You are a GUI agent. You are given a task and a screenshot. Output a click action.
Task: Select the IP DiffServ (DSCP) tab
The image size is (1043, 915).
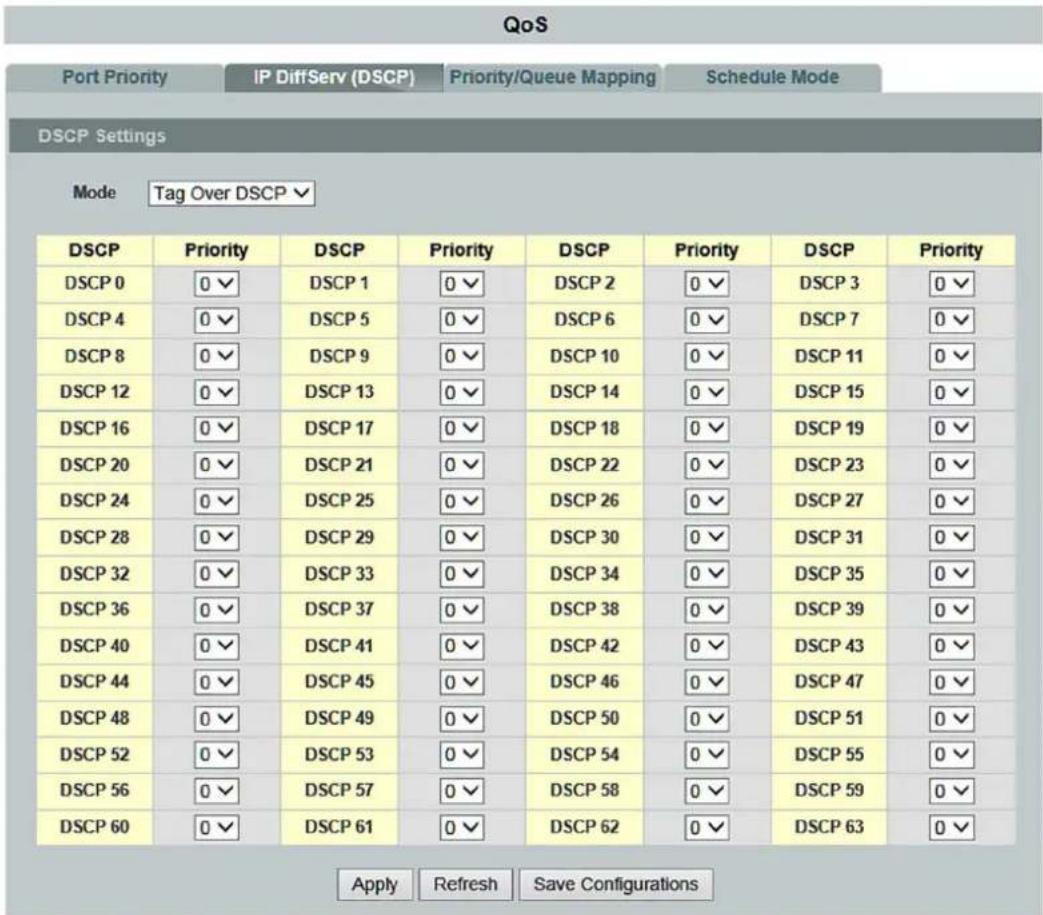coord(334,78)
